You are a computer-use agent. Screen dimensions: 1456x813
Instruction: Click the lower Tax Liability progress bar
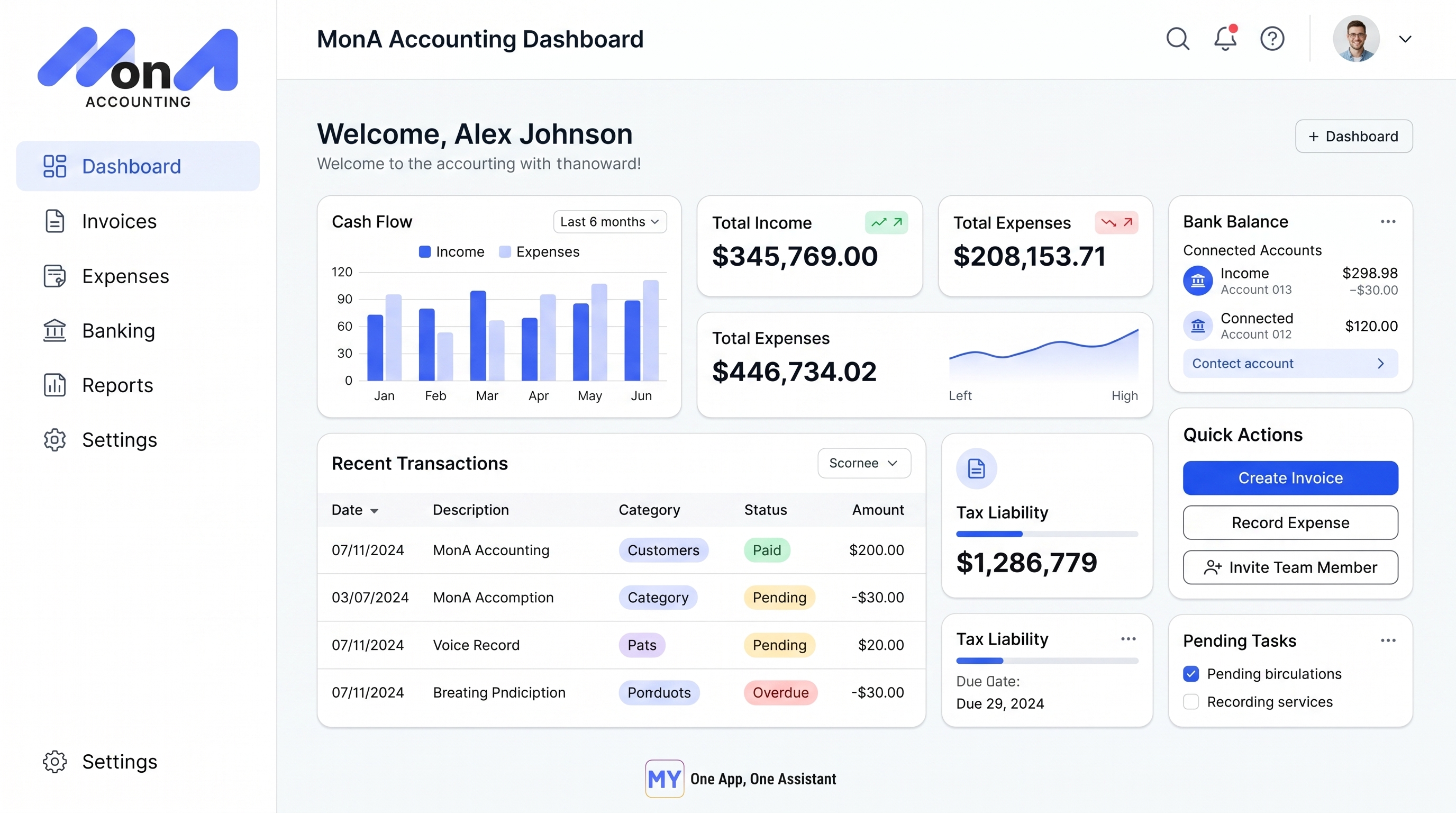1047,661
